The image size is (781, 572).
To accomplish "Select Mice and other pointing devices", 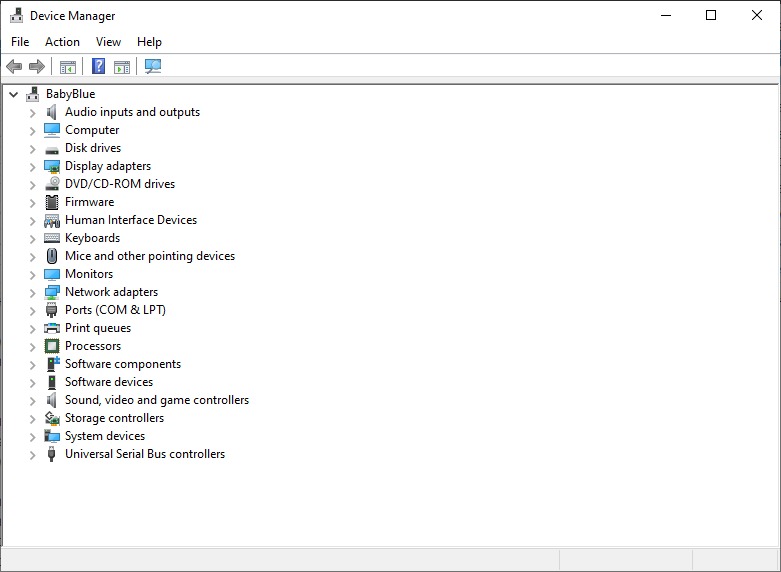I will tap(149, 256).
